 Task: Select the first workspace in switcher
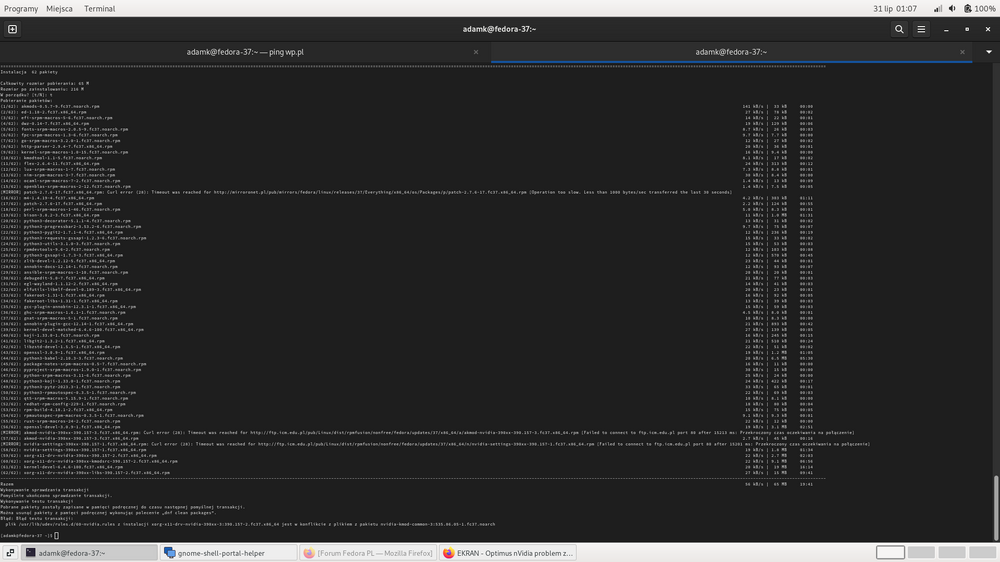(890, 552)
